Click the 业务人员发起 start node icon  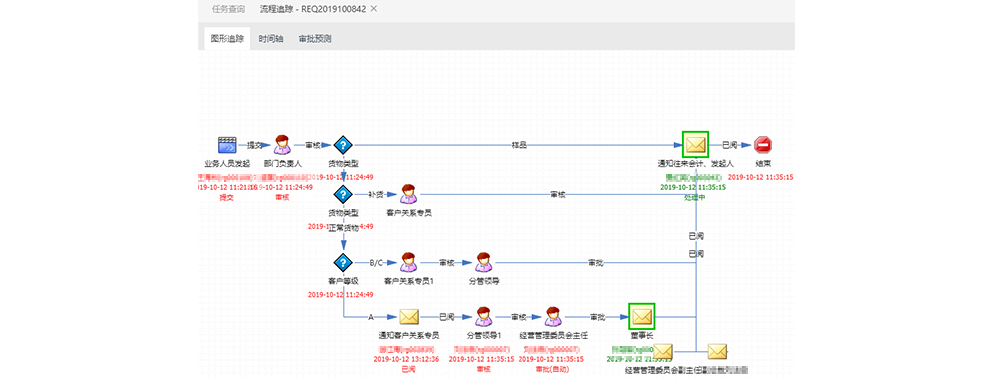(x=227, y=145)
